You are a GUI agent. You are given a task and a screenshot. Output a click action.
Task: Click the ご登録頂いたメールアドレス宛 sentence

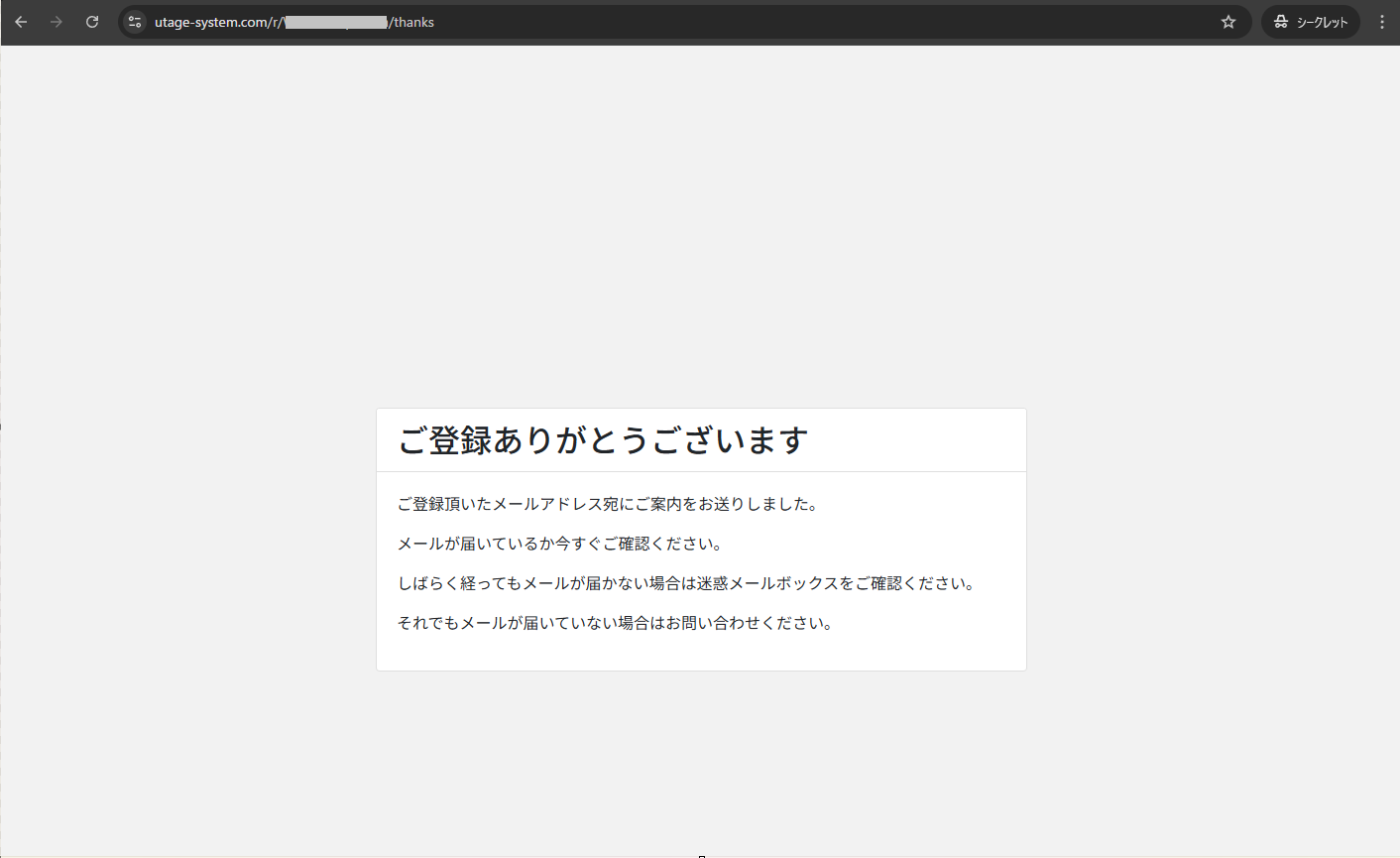point(607,504)
